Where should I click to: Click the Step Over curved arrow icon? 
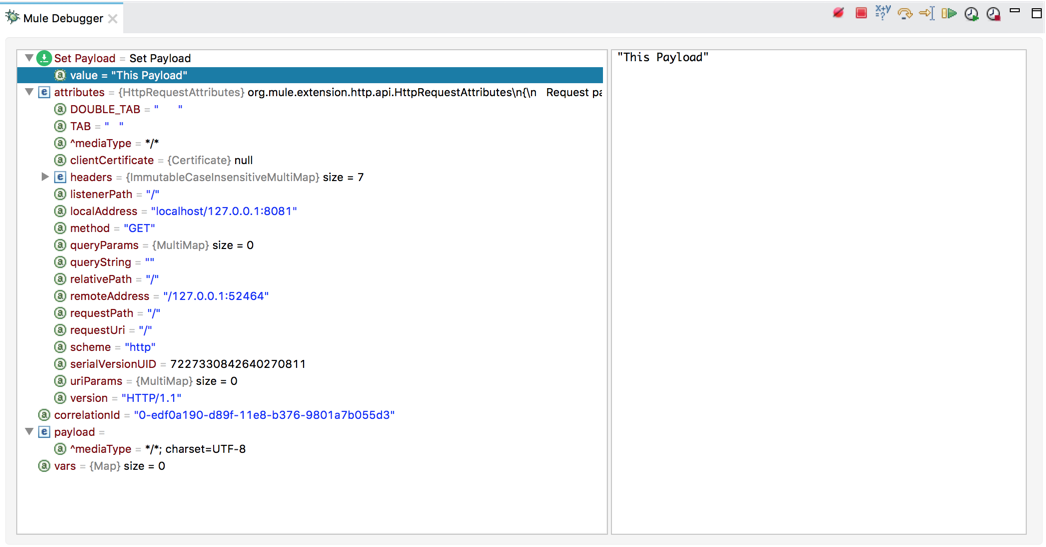(904, 14)
